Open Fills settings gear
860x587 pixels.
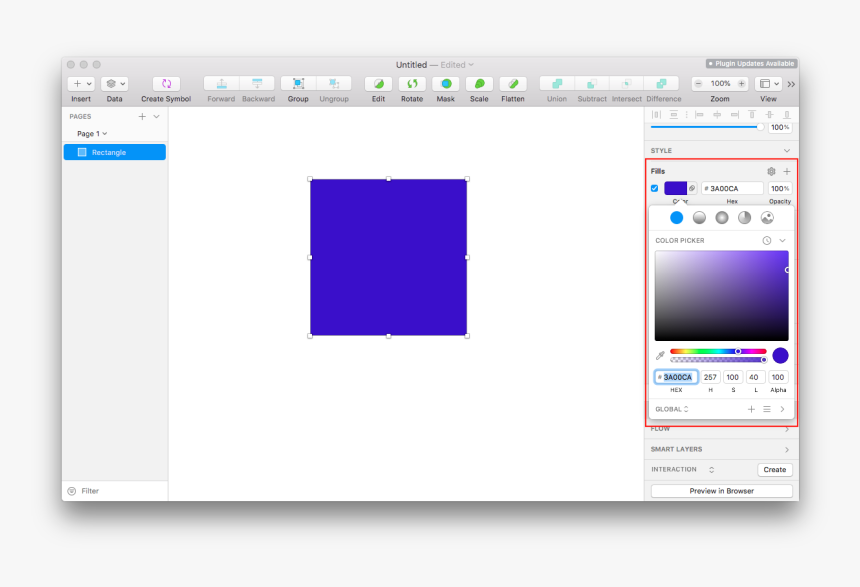coord(771,171)
